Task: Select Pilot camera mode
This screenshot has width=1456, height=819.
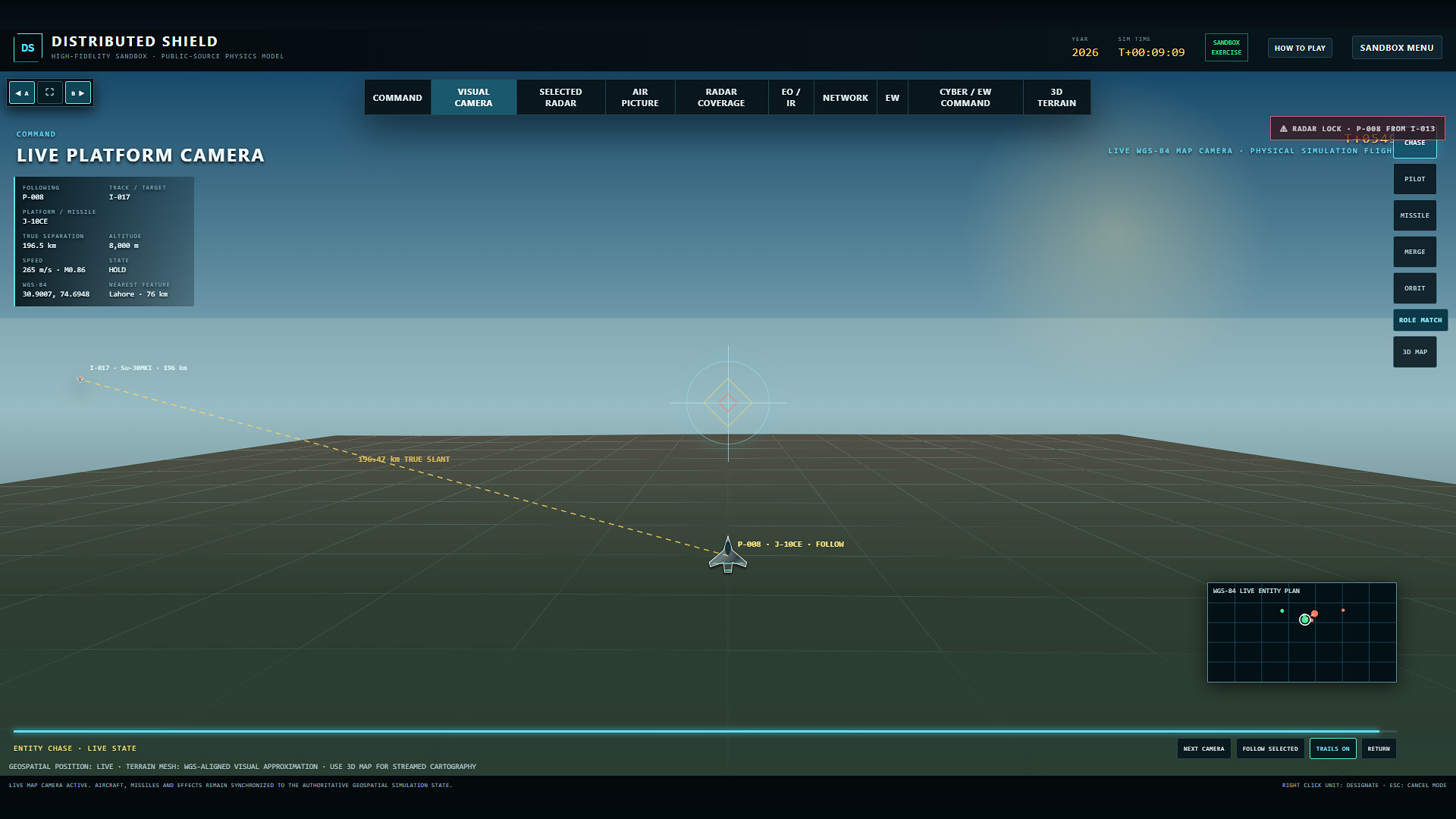Action: [x=1414, y=179]
